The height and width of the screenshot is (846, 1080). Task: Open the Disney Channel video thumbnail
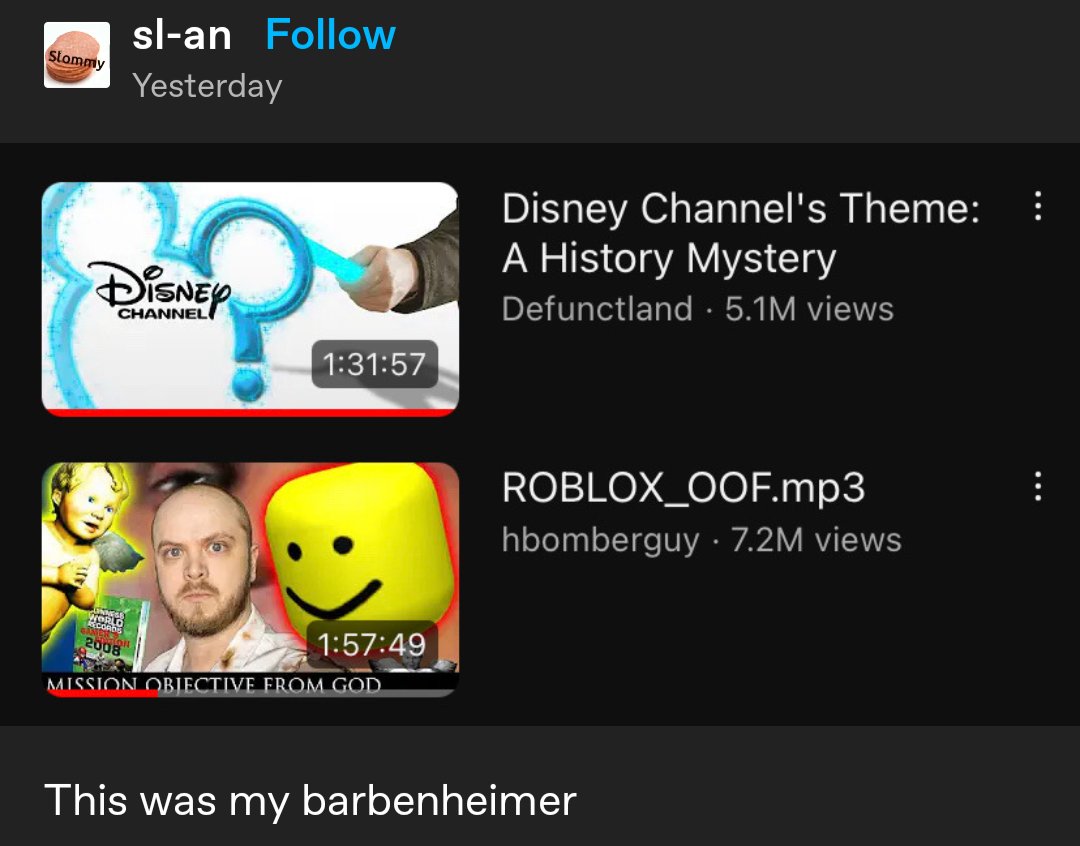point(250,299)
